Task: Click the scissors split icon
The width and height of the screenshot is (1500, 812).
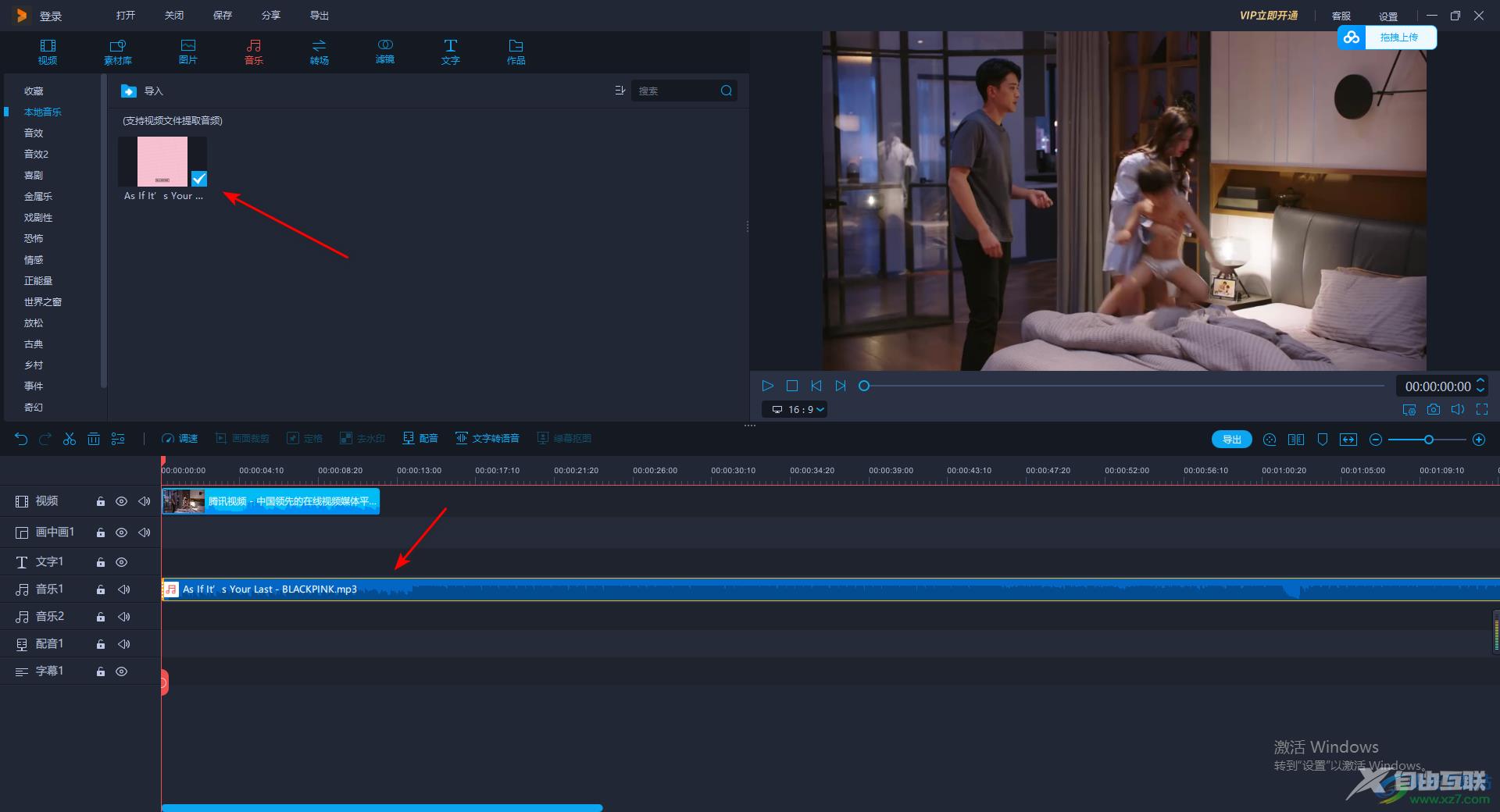Action: [70, 439]
